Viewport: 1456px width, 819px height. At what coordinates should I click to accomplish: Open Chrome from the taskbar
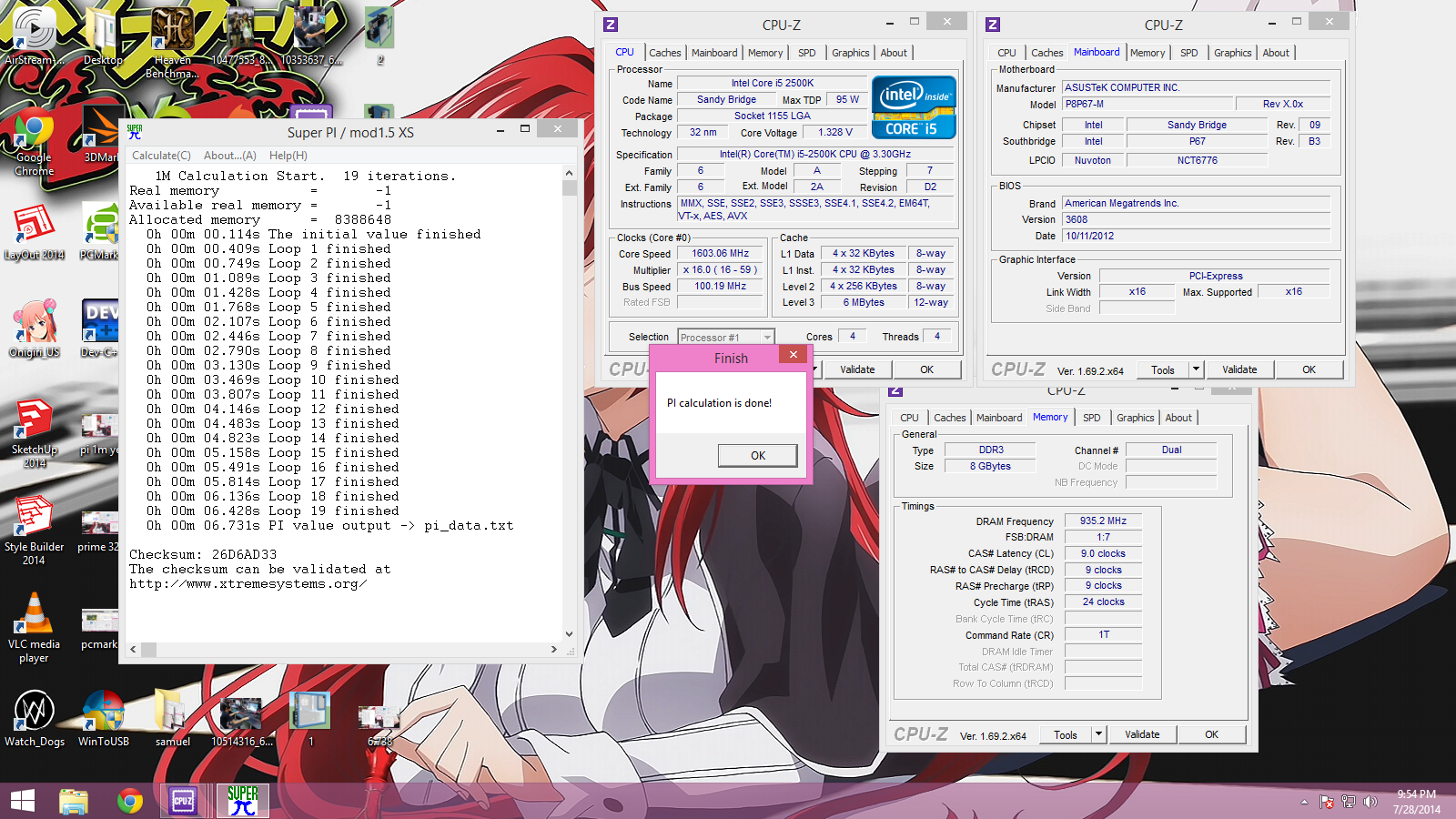130,801
